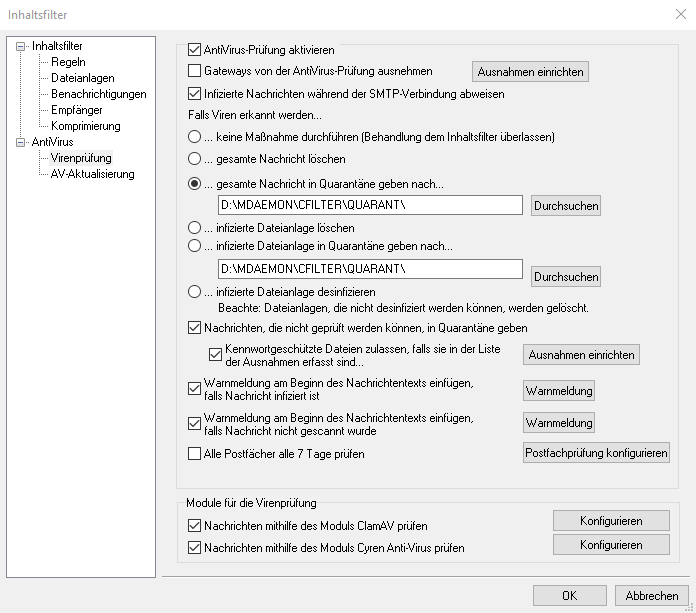Viewport: 696px width, 613px height.
Task: Click the first Durchsuchen button
Action: click(x=566, y=206)
